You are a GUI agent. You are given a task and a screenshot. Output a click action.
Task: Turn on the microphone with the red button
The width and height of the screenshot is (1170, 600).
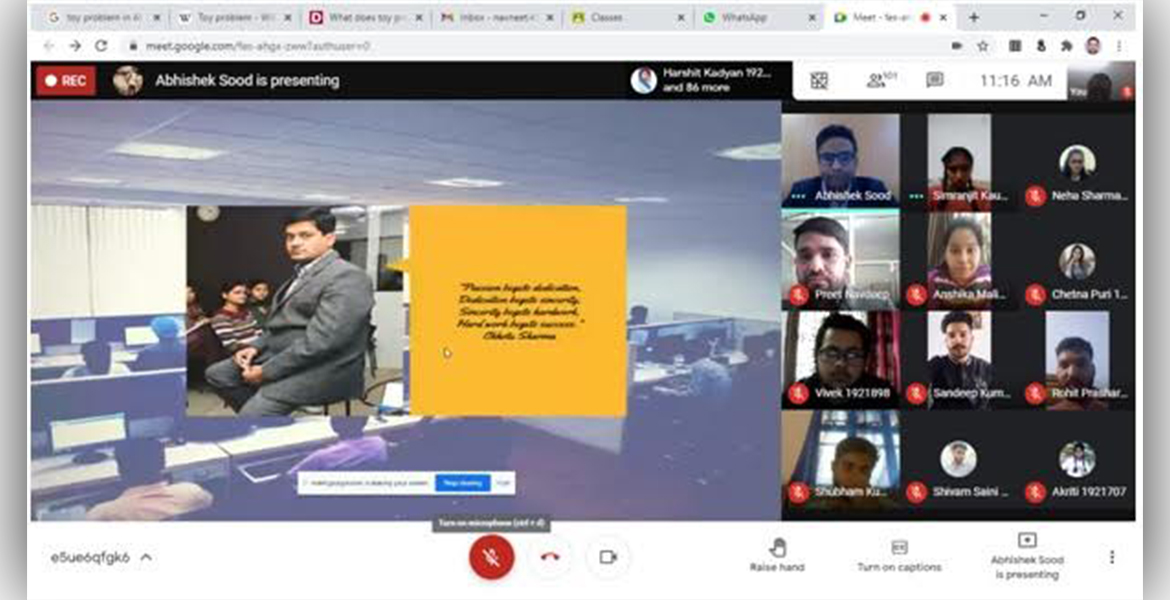491,557
